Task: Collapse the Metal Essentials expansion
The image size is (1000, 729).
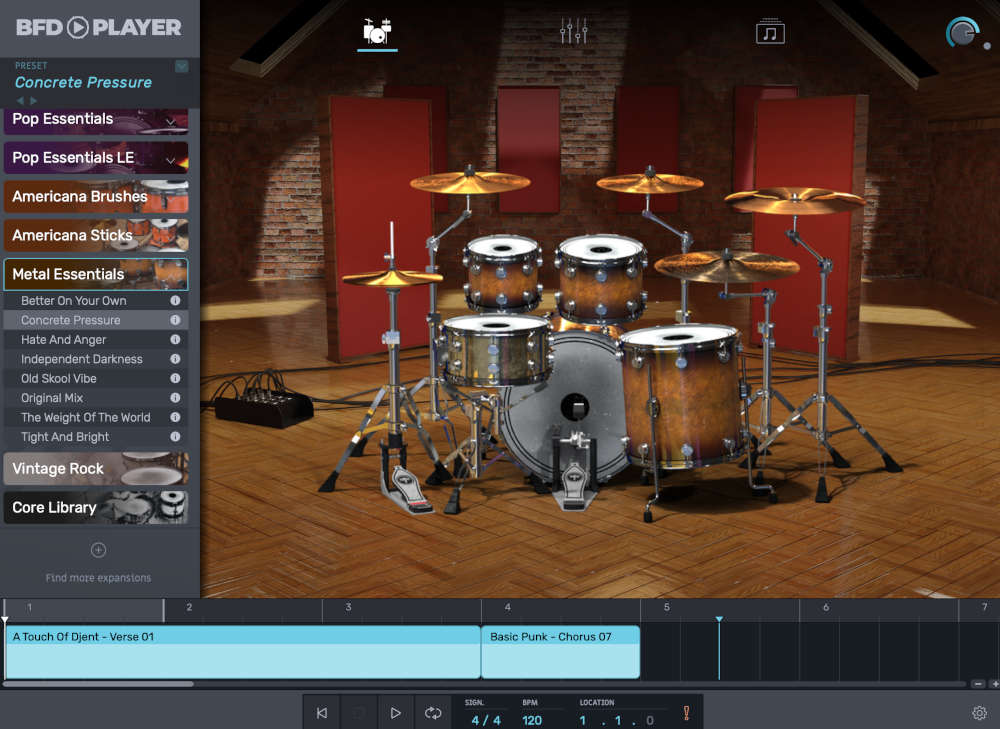Action: (x=95, y=273)
